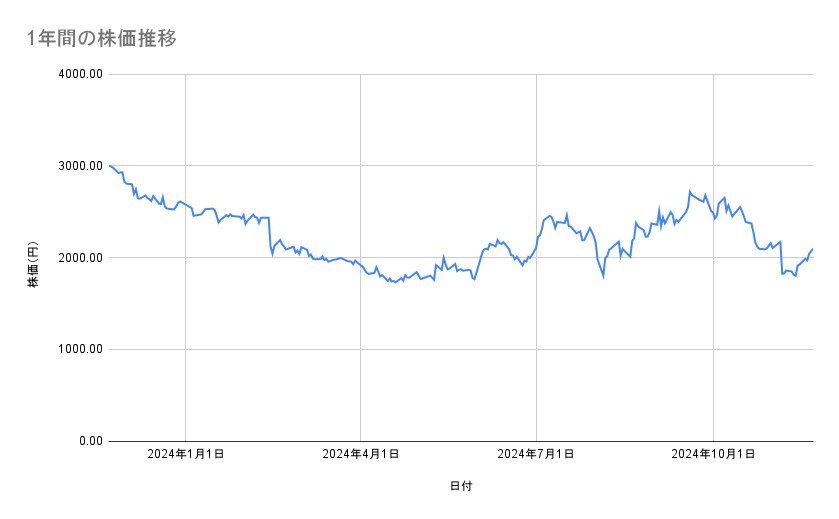Click the 2024年10月1日 x-axis label
This screenshot has height=519, width=839.
tap(711, 454)
